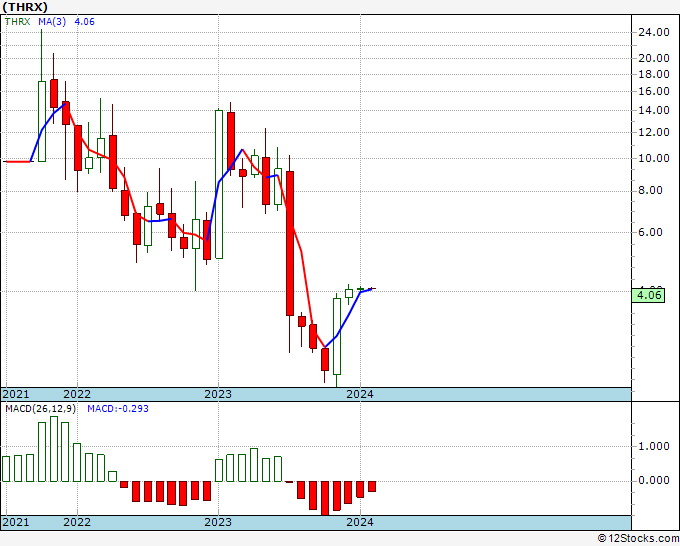Viewport: 680px width, 546px height.
Task: Click the 18.00 price axis label
Action: pos(654,74)
